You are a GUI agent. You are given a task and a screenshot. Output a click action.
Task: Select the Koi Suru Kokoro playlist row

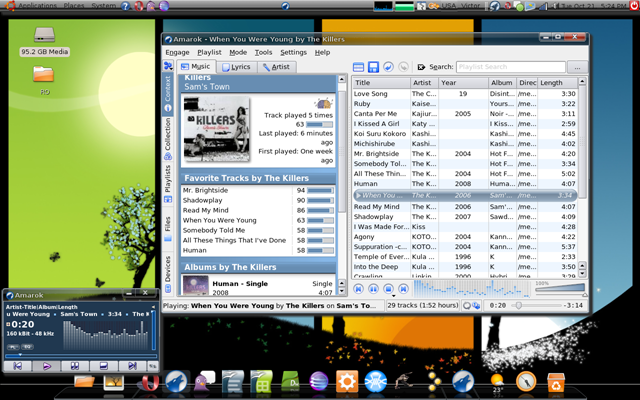[x=464, y=134]
